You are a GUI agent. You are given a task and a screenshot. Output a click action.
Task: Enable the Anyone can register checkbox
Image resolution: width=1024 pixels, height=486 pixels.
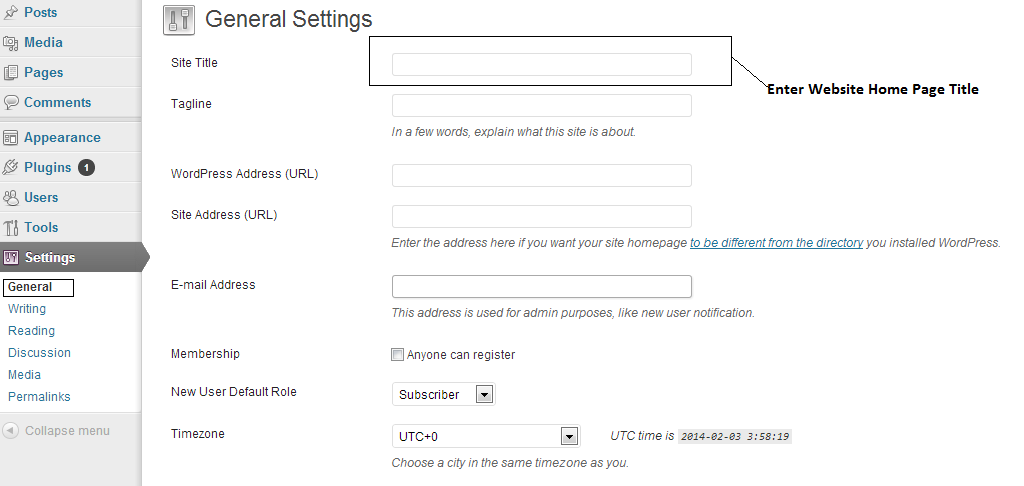398,355
